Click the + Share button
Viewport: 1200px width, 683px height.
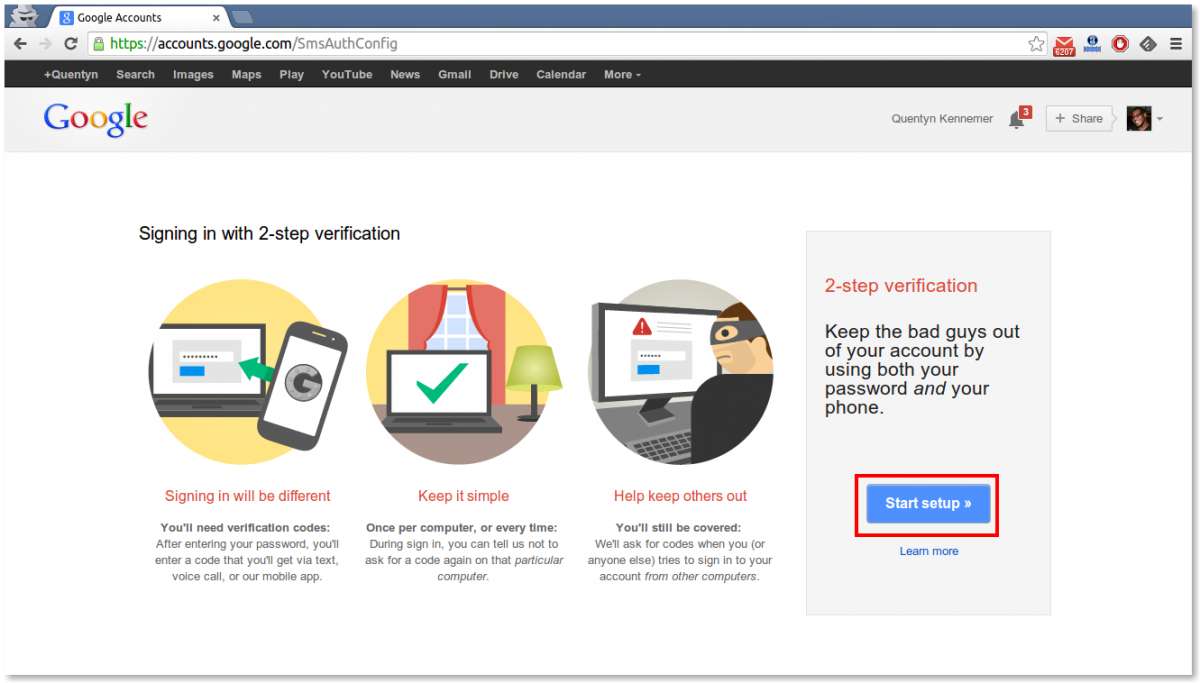pyautogui.click(x=1078, y=119)
